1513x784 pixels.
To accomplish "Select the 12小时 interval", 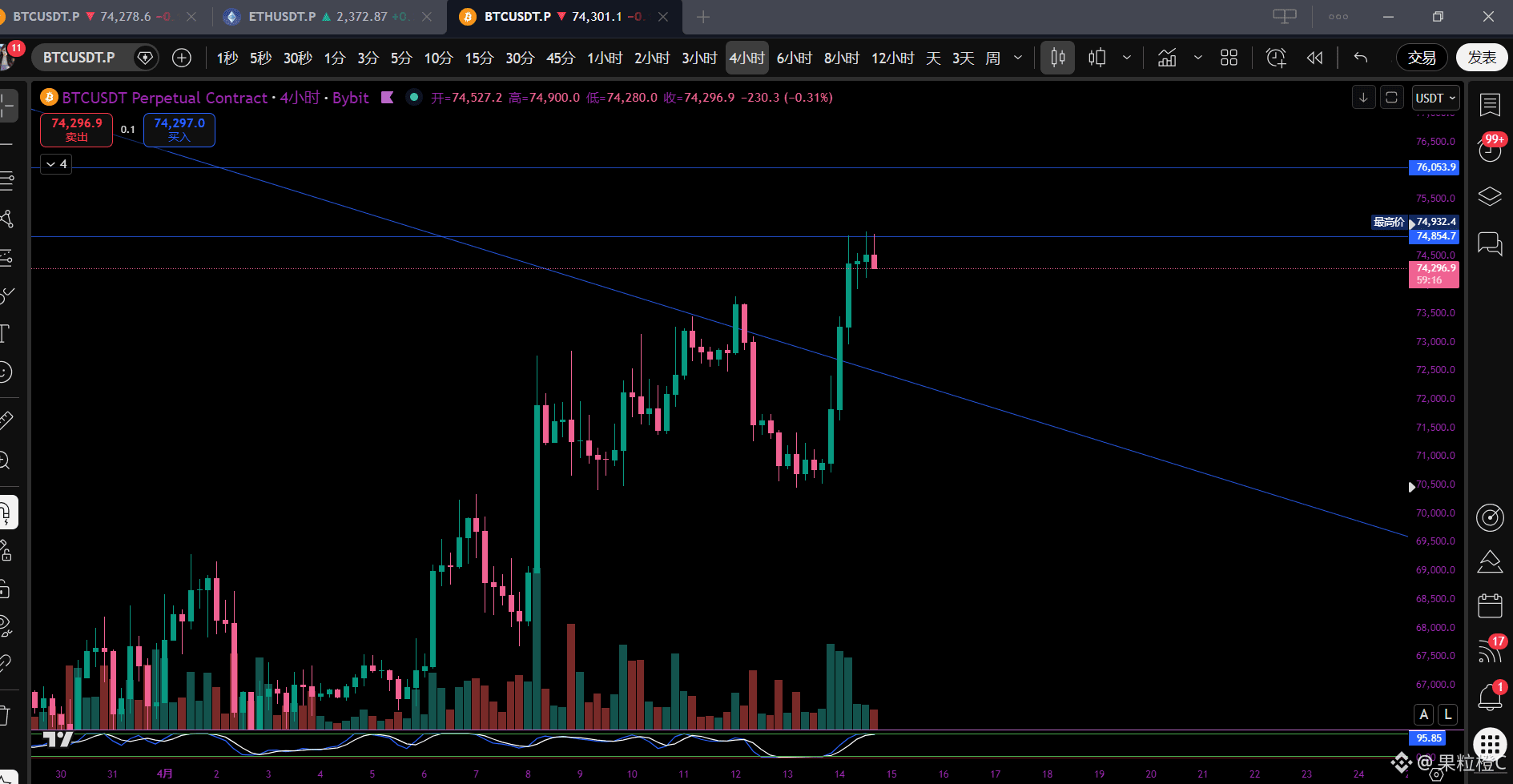I will point(892,58).
